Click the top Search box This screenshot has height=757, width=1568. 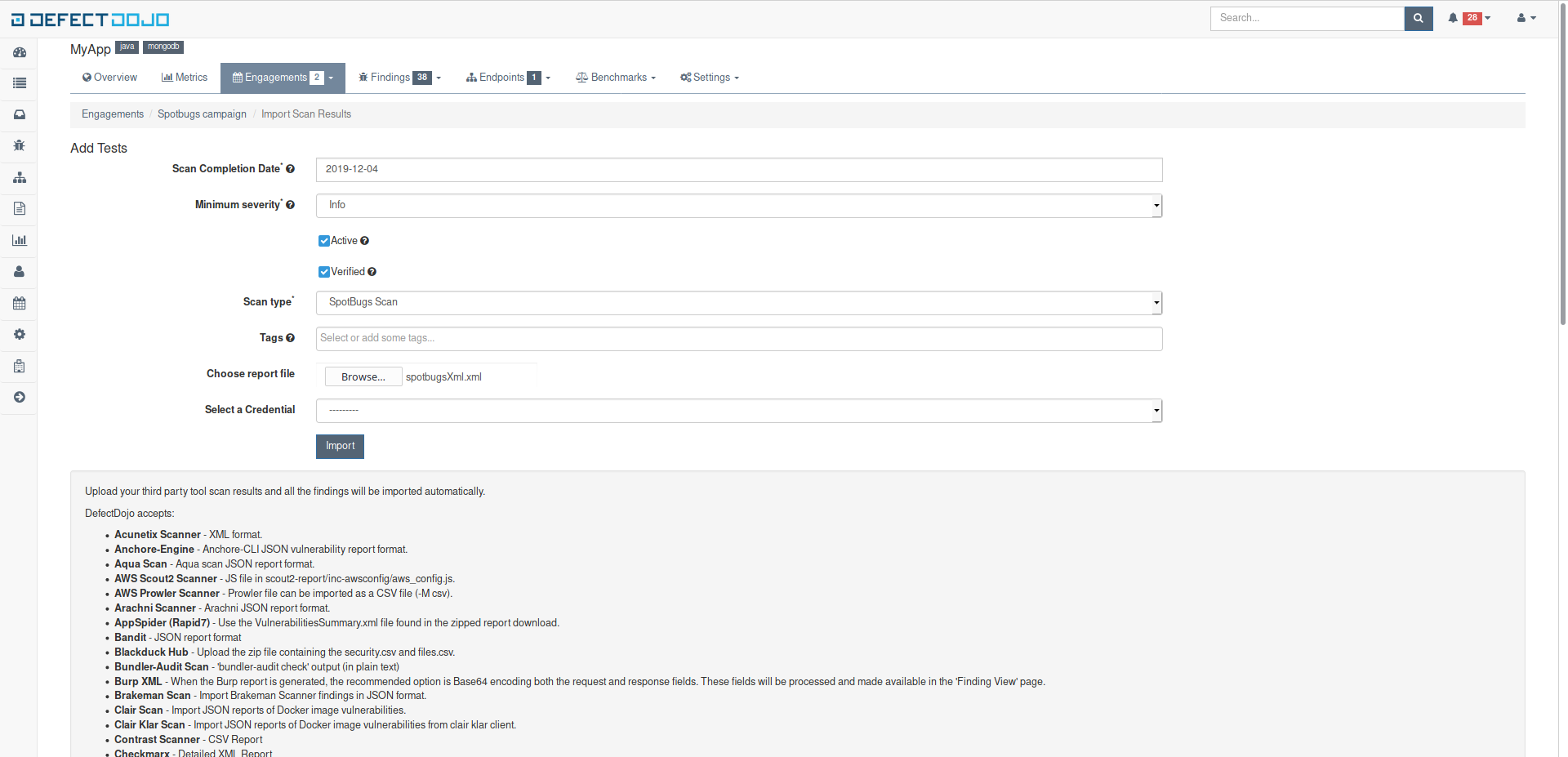[x=1307, y=18]
